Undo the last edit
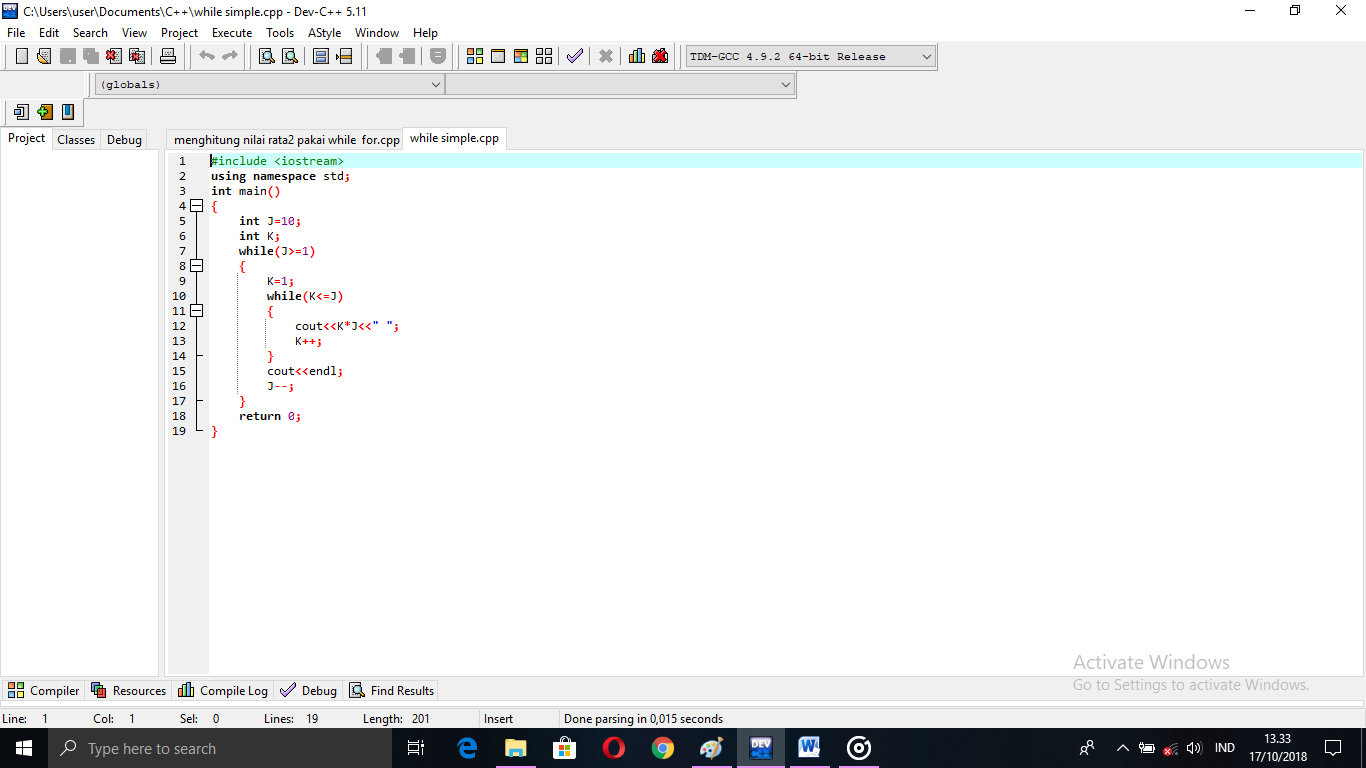 [x=207, y=56]
